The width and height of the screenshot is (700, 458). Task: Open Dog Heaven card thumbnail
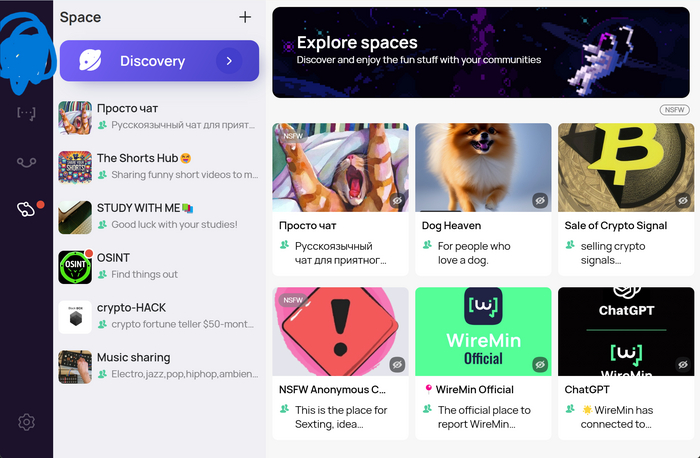pyautogui.click(x=483, y=167)
